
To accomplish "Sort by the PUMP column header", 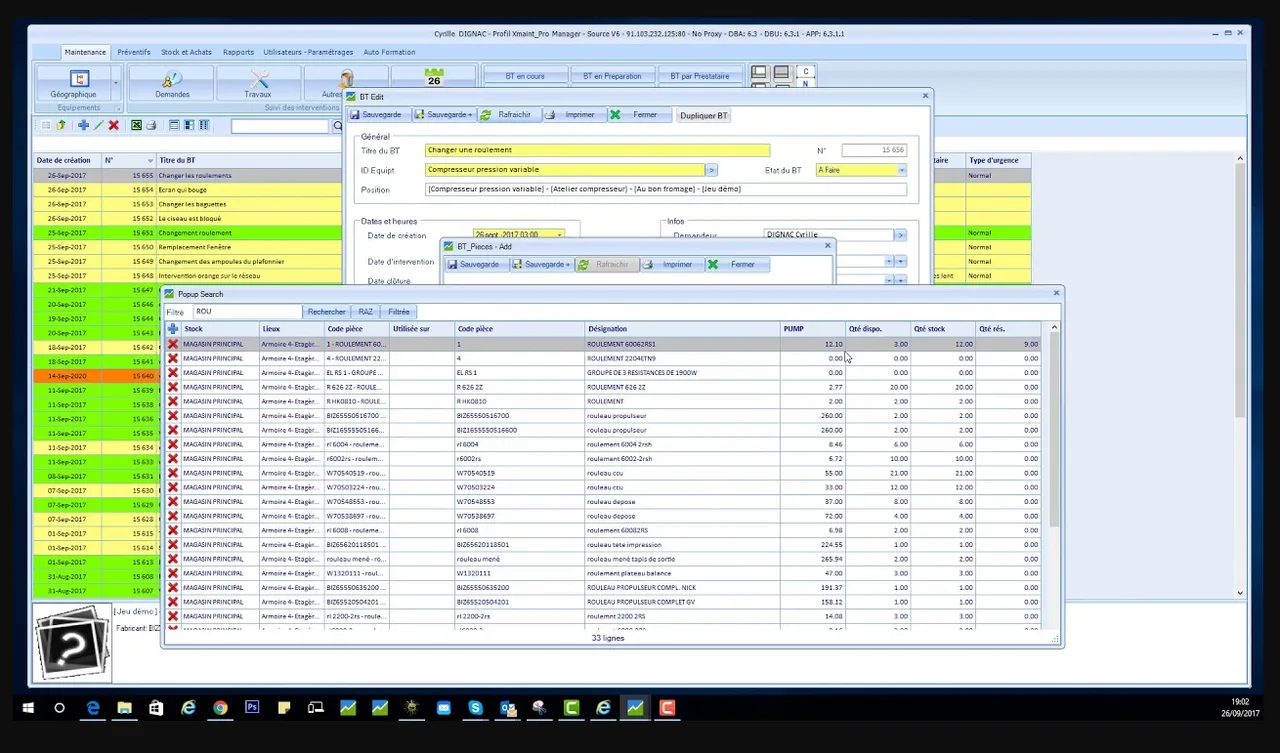I will pyautogui.click(x=813, y=328).
